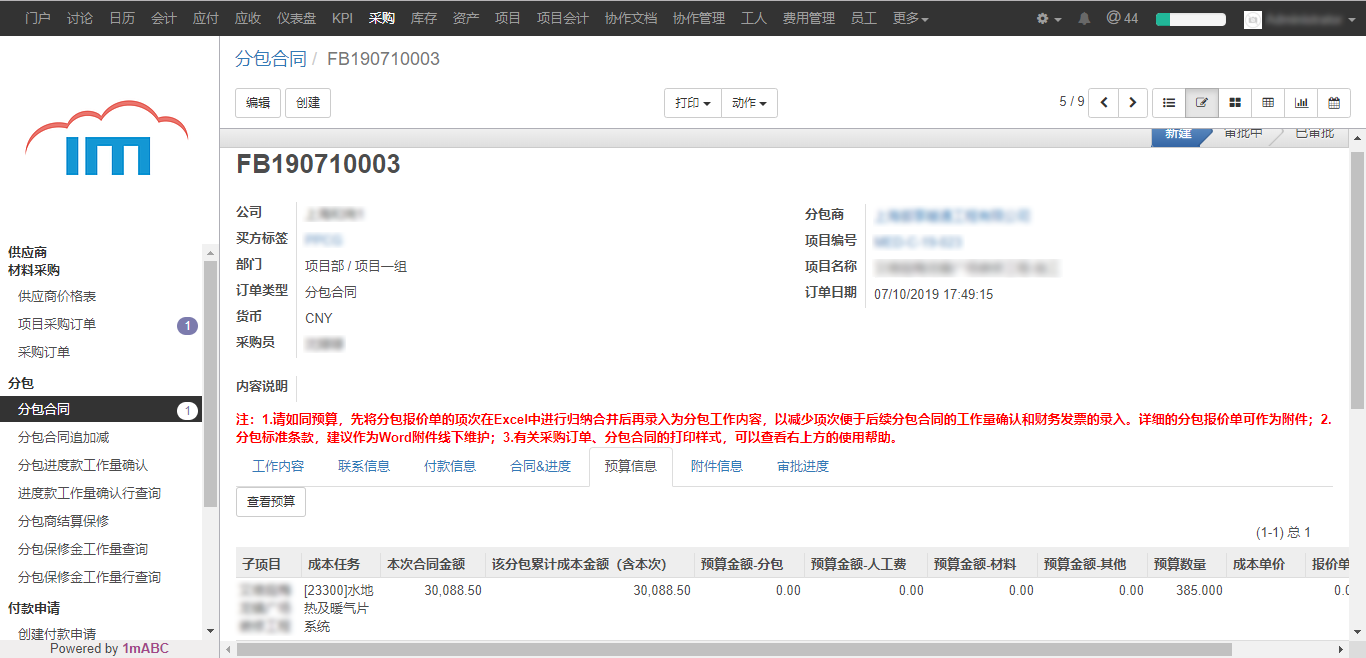The height and width of the screenshot is (658, 1366).
Task: Open the 买方标签 linked value
Action: pos(324,240)
